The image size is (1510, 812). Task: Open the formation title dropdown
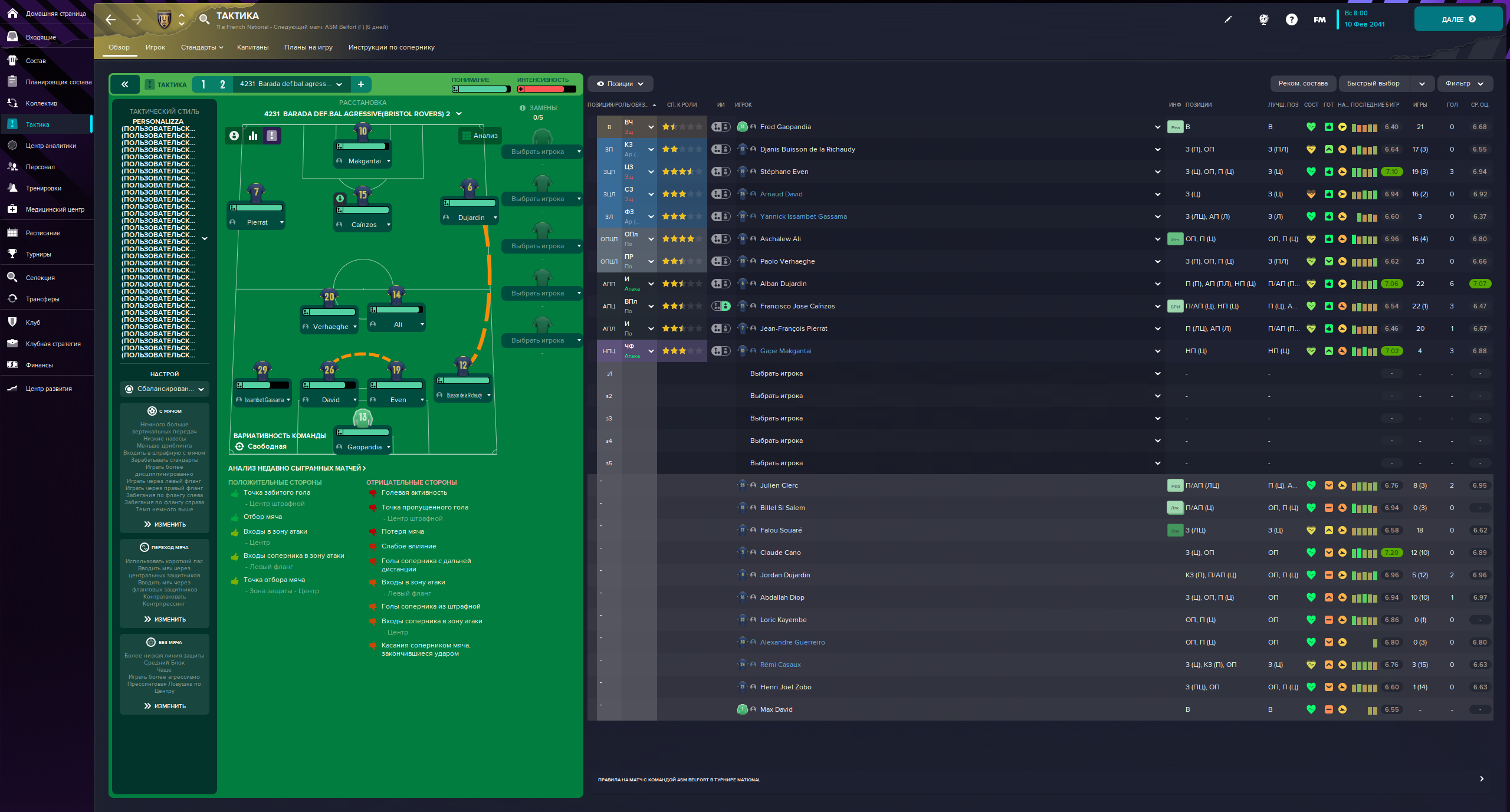point(363,114)
